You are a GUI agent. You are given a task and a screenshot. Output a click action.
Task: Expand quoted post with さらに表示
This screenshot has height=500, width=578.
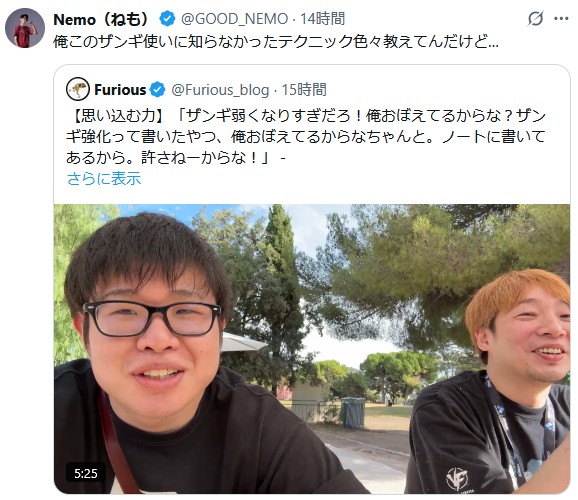click(104, 178)
